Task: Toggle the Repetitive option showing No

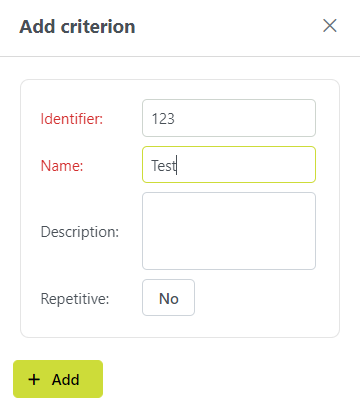Action: 169,298
